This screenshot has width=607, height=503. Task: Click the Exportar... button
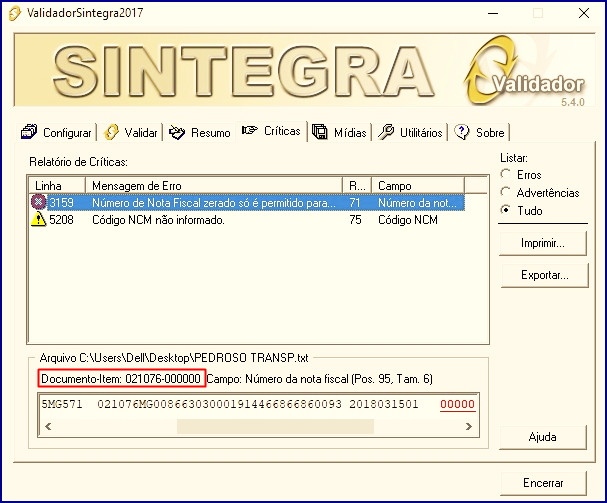544,275
